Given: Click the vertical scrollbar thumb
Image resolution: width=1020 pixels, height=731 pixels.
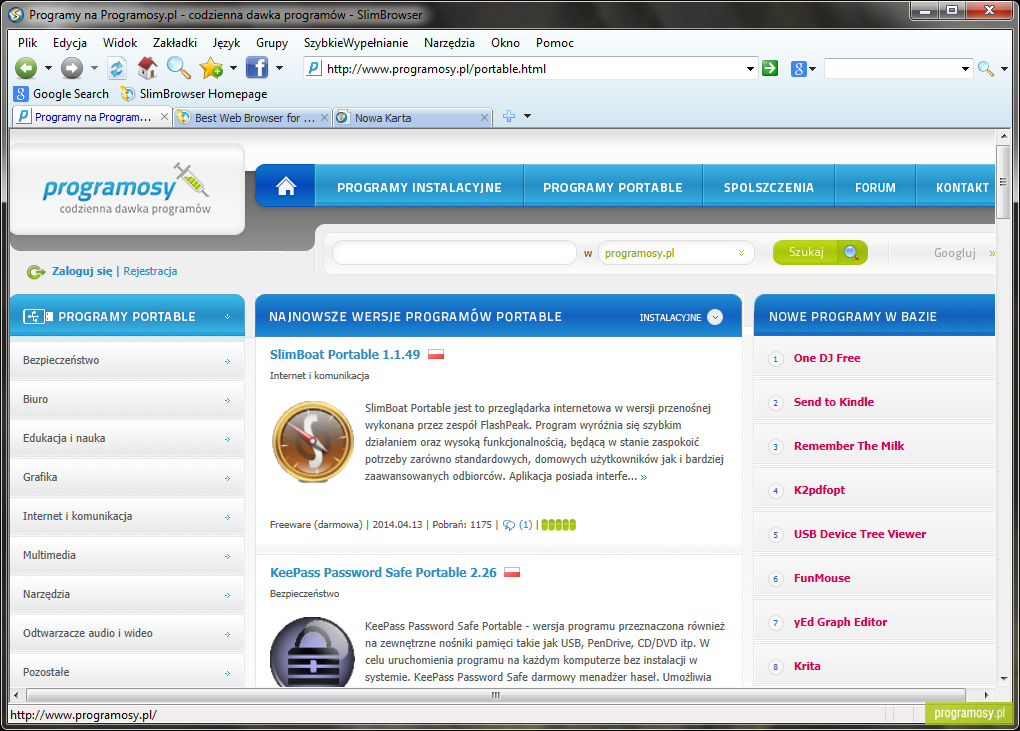Looking at the screenshot, I should pos(1002,183).
